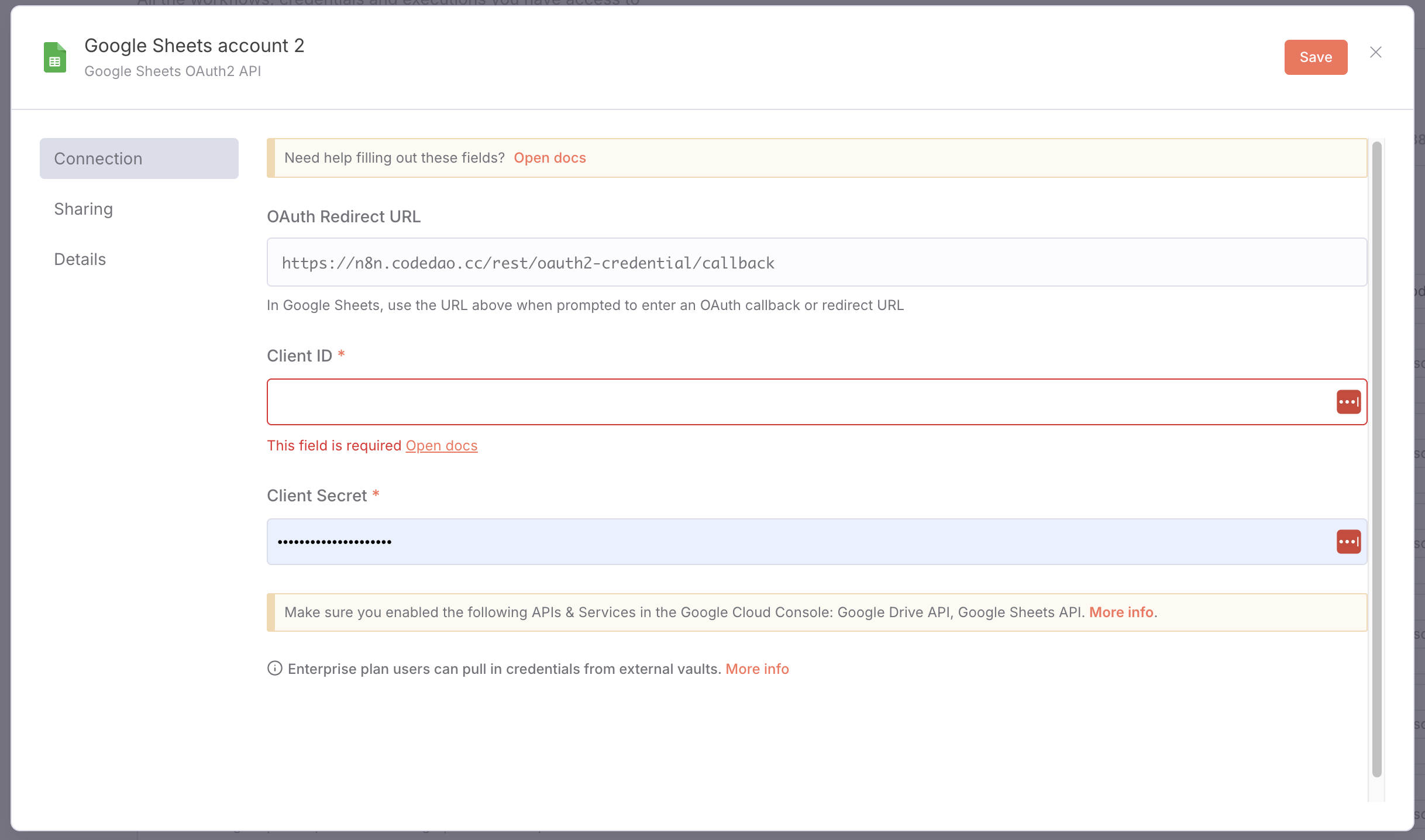Click the password manager icon in Client ID field
This screenshot has width=1425, height=840.
pos(1348,402)
